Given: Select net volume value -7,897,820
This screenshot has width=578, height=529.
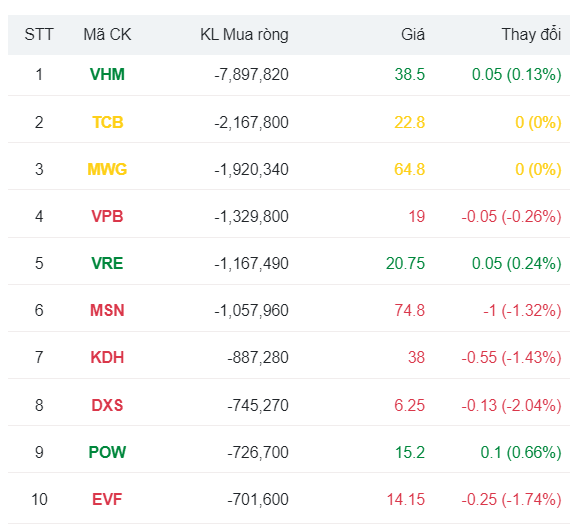Looking at the screenshot, I should [251, 75].
